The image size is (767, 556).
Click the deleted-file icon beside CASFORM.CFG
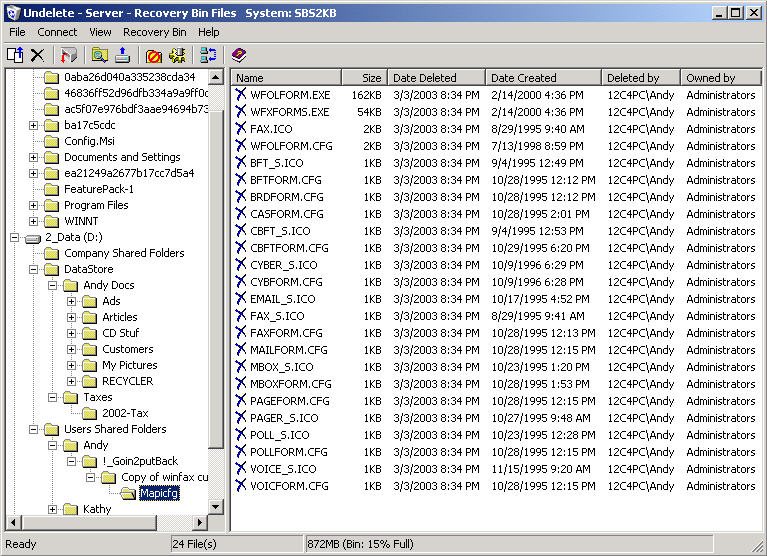pos(241,213)
